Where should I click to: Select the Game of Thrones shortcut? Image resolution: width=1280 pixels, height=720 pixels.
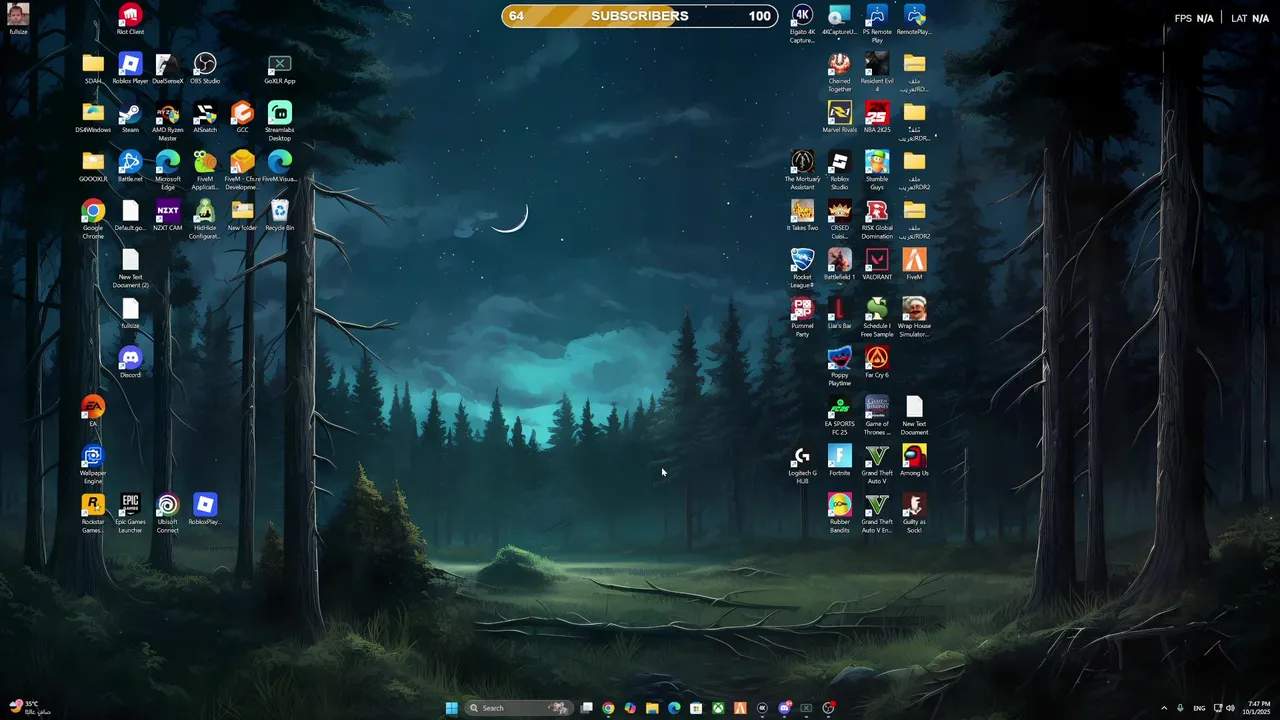(877, 416)
